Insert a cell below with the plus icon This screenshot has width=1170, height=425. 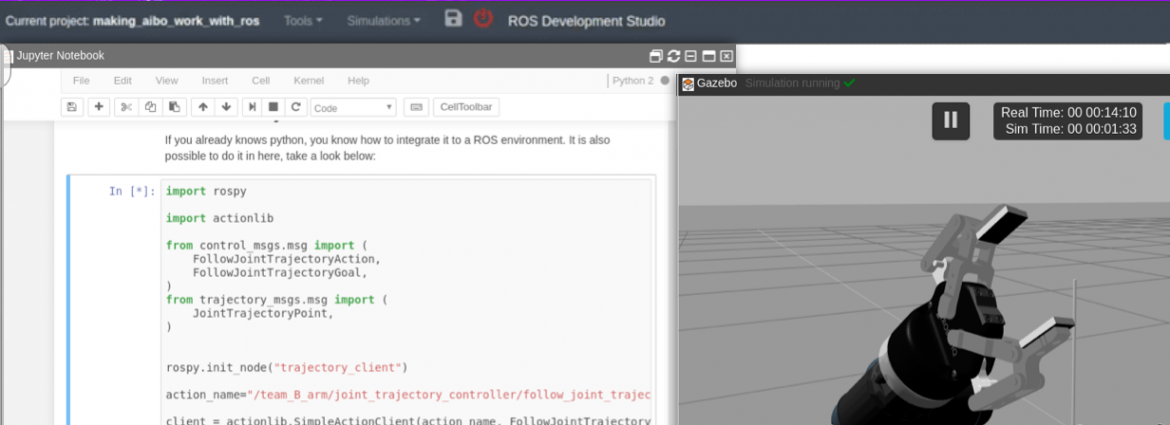click(x=98, y=107)
